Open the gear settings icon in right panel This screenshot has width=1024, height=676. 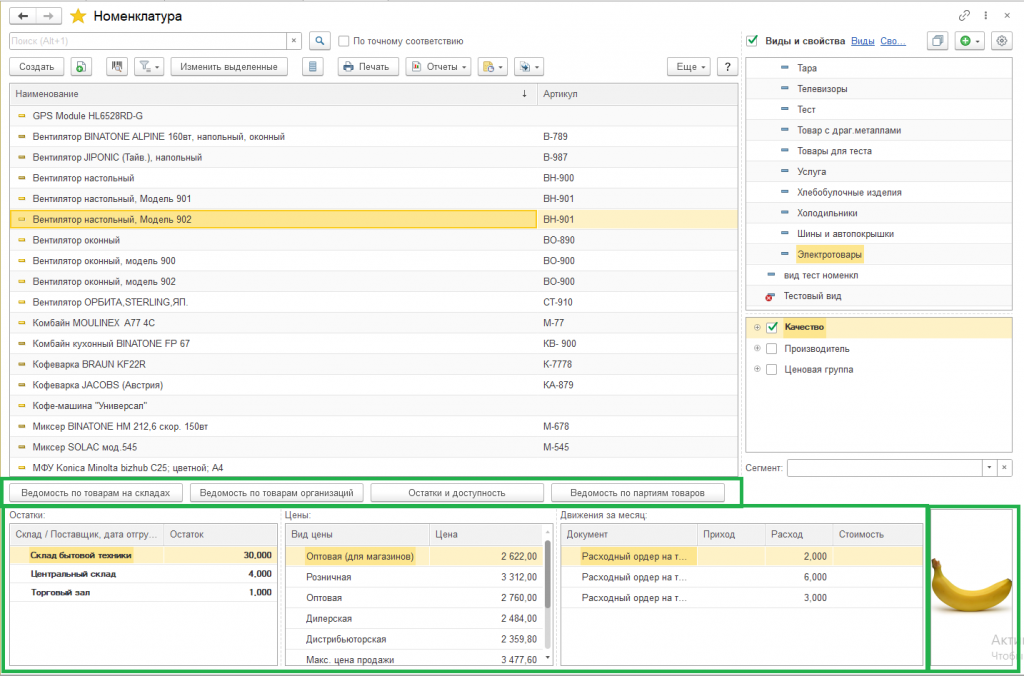point(1002,41)
